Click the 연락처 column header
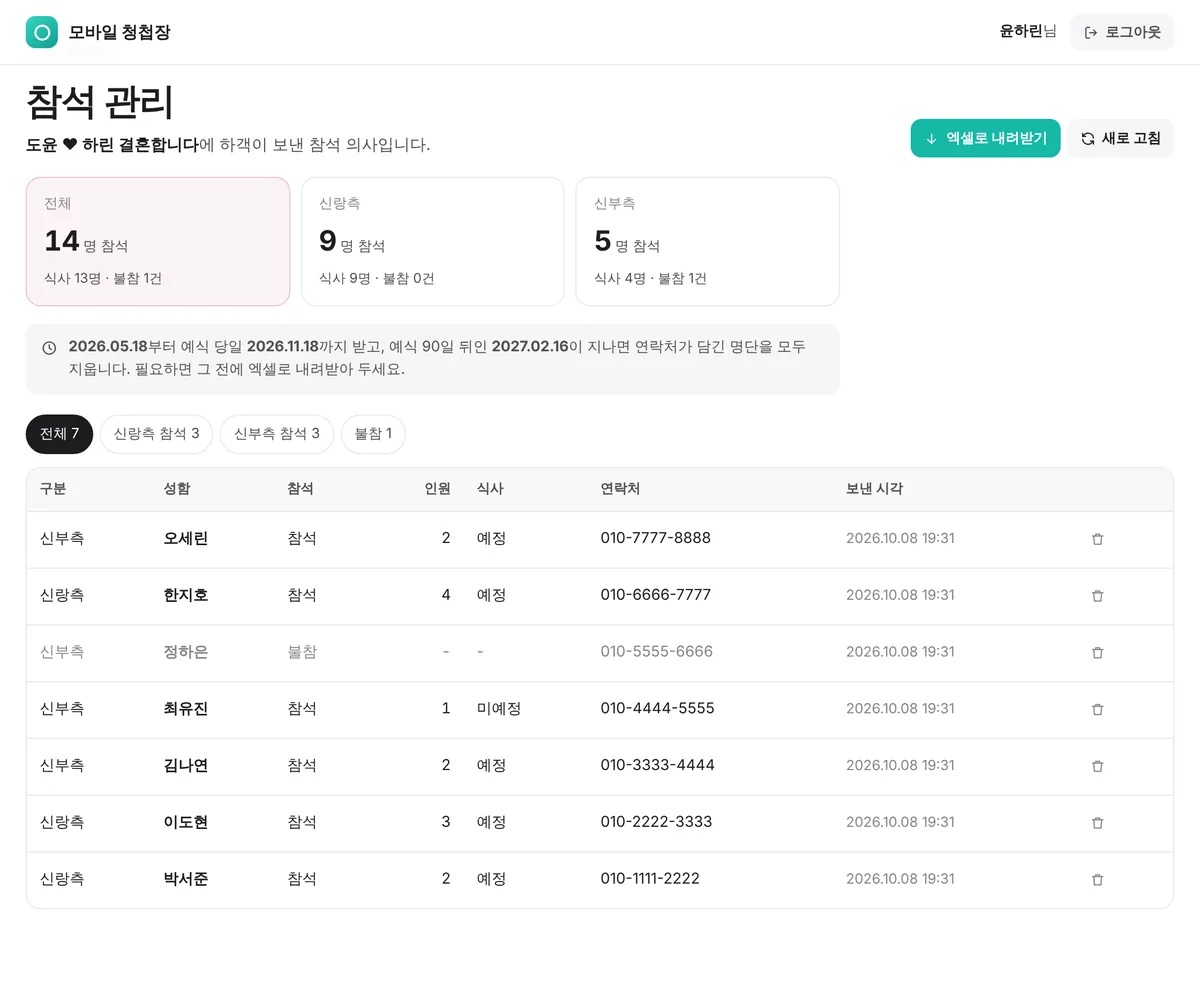The image size is (1200, 995). [620, 489]
